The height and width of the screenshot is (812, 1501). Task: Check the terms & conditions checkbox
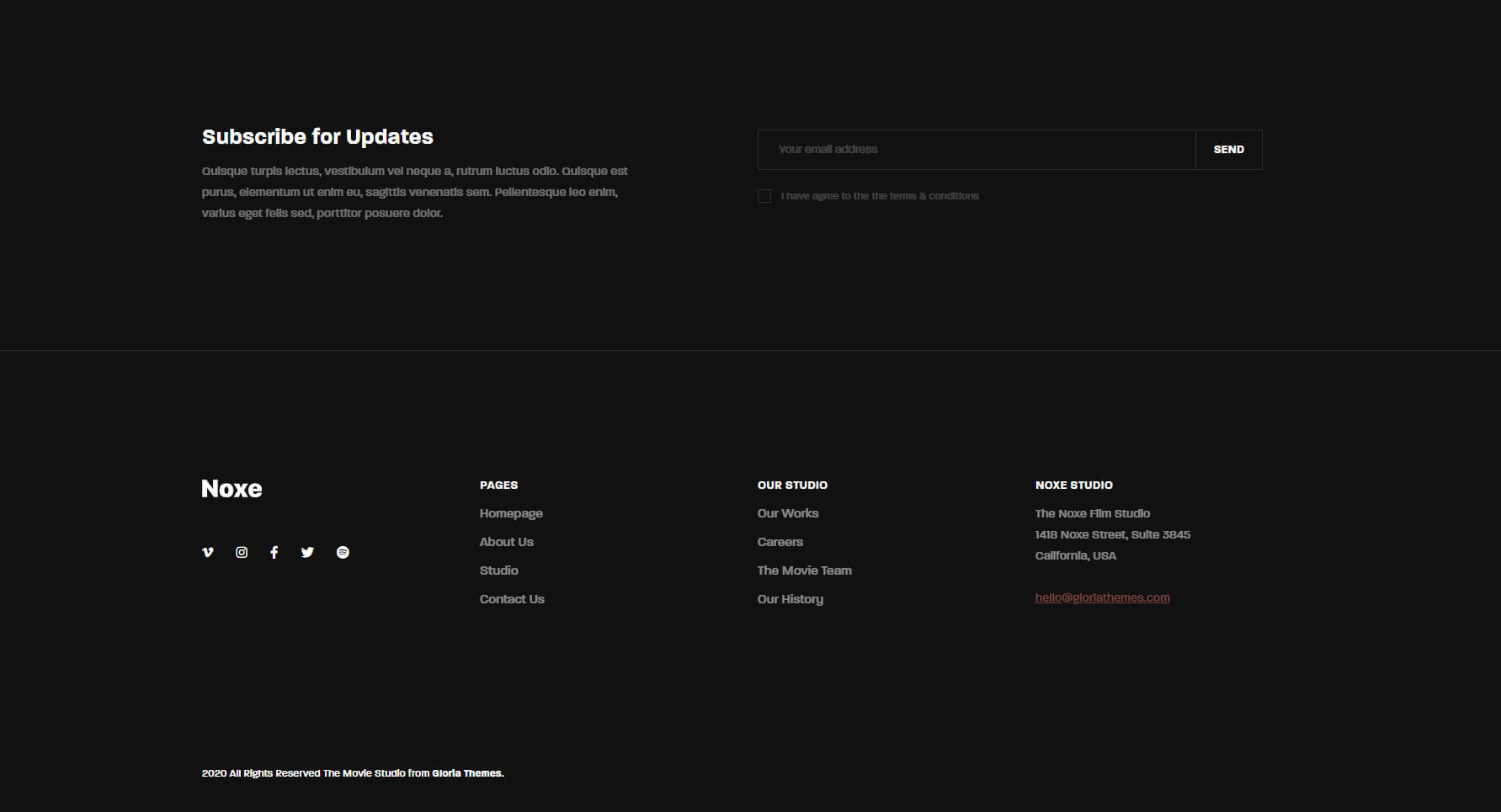point(764,196)
